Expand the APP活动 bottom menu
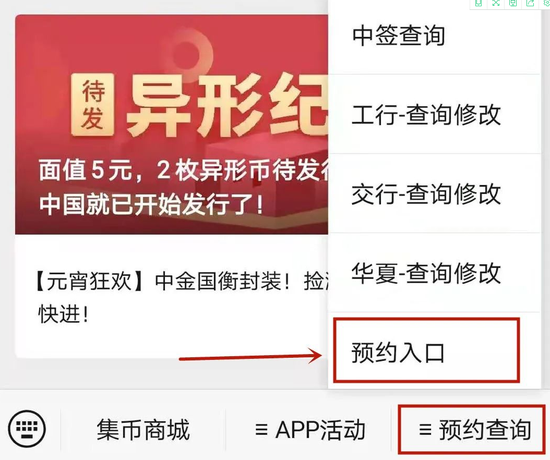This screenshot has height=460, width=550. click(x=310, y=429)
